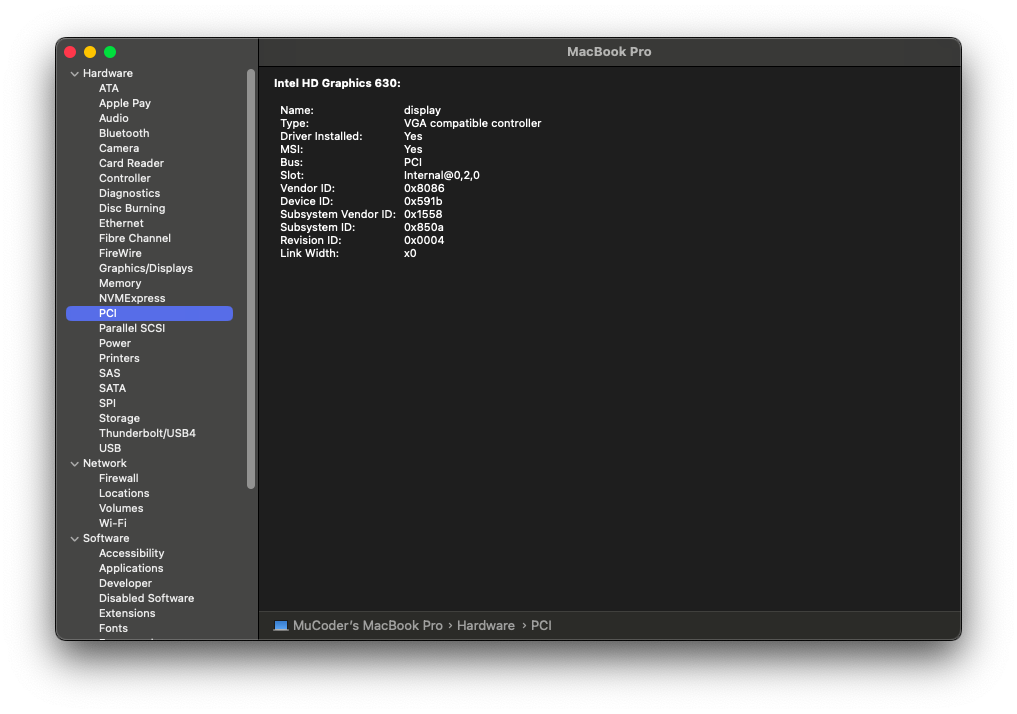Open the Applications section under Software

point(130,568)
